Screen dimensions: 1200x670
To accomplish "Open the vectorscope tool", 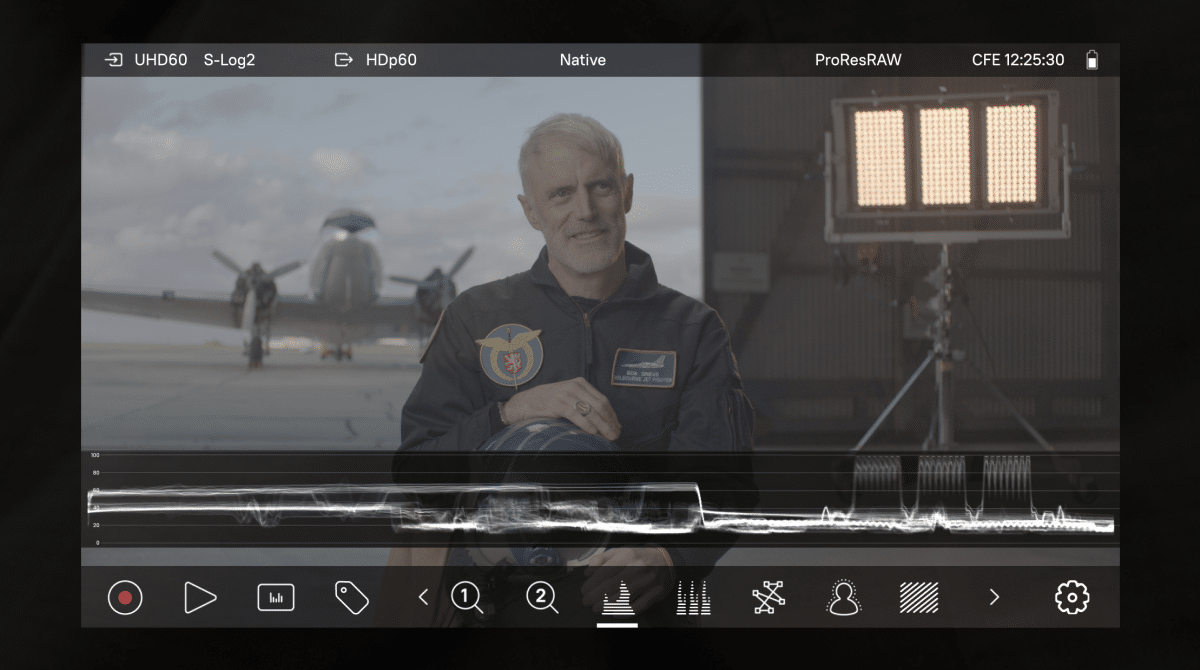I will point(768,598).
